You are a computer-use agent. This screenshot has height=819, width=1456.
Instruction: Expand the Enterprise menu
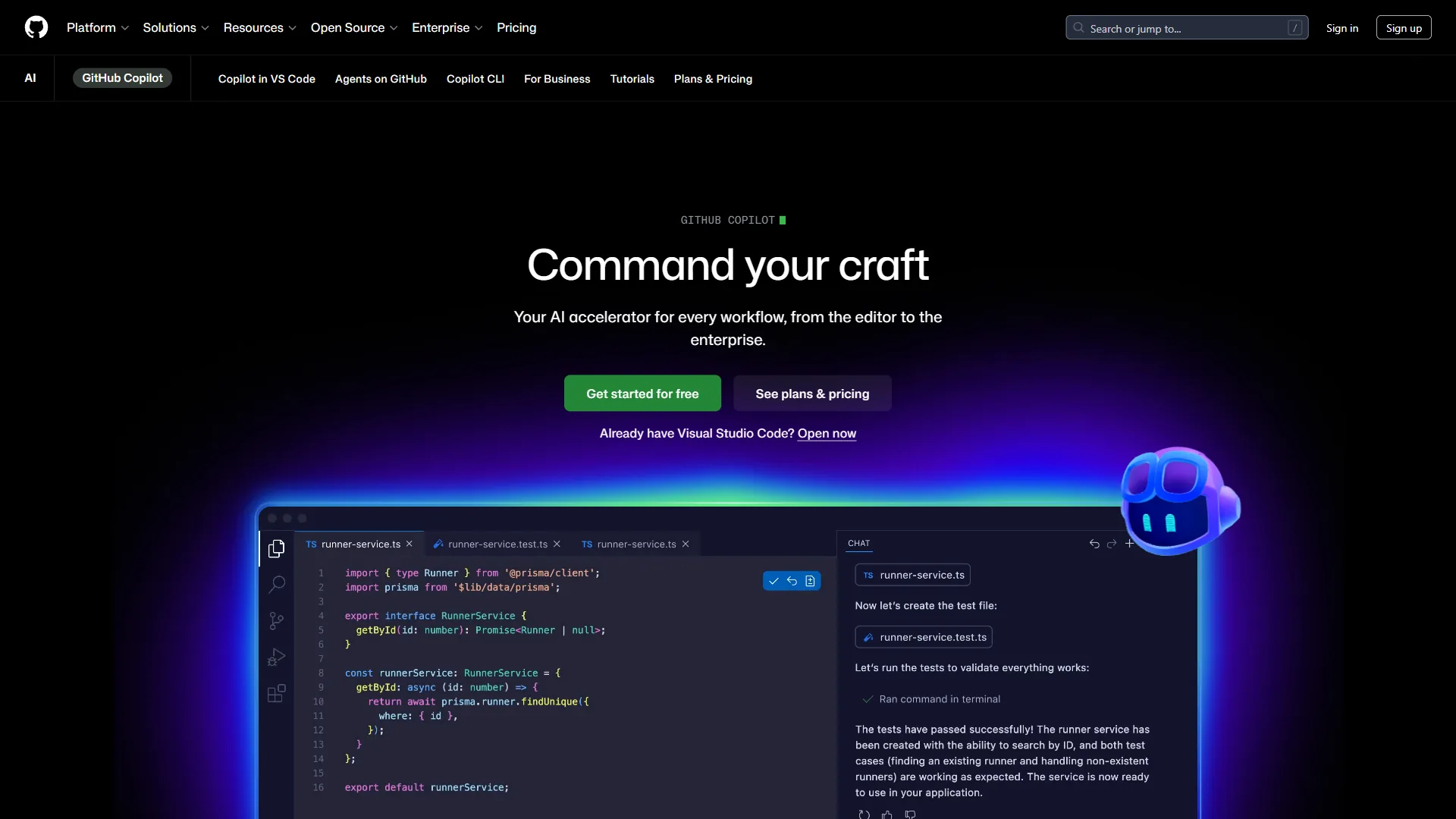pyautogui.click(x=447, y=28)
